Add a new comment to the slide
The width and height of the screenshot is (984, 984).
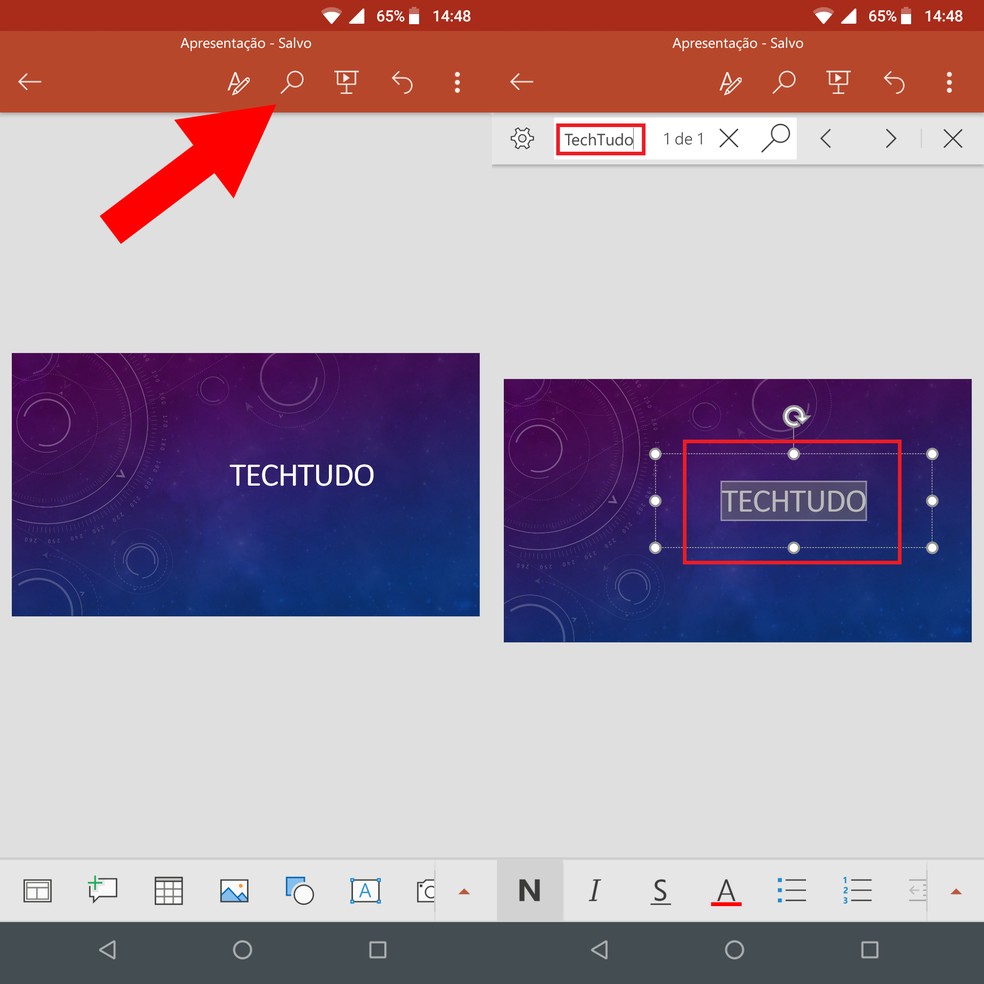click(102, 890)
